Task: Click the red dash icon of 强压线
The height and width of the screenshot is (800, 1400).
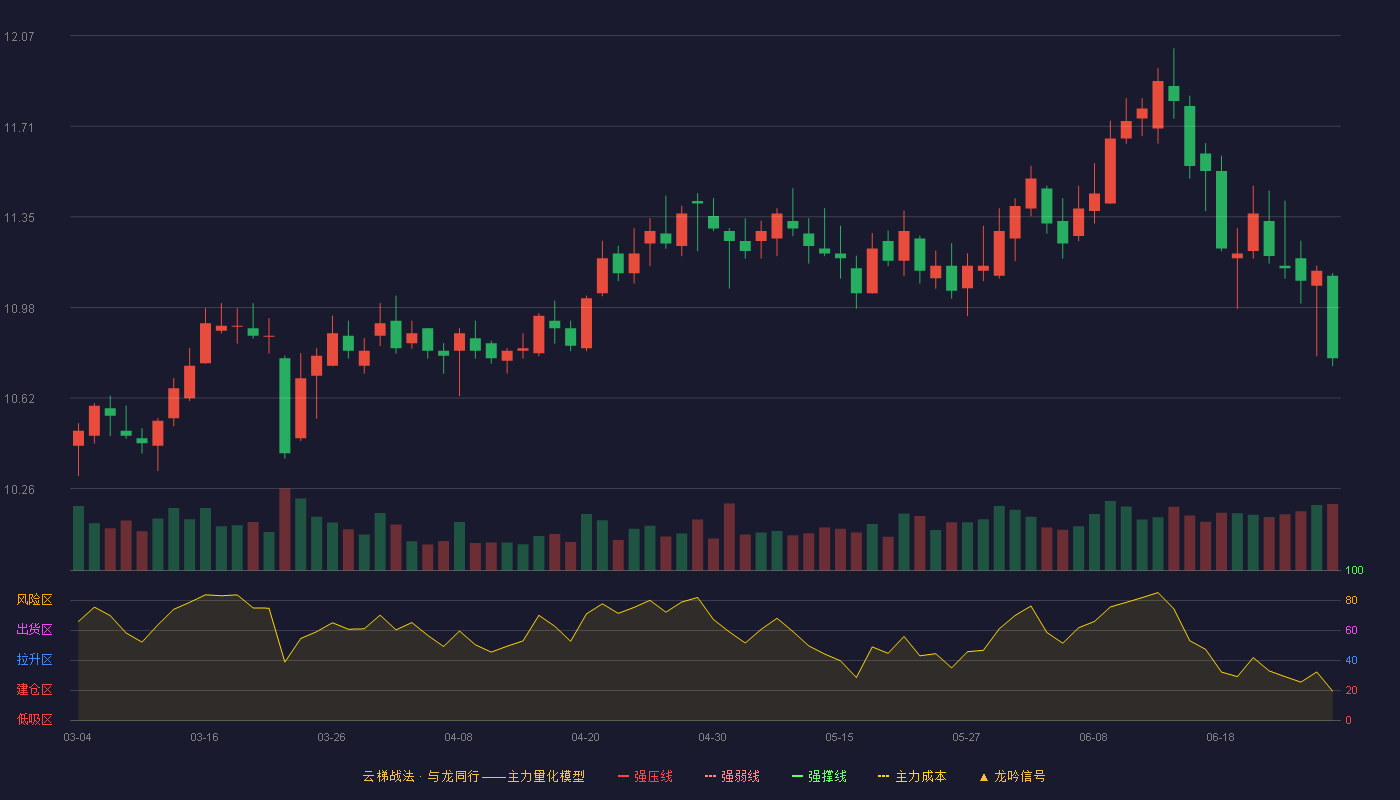Action: click(x=624, y=776)
